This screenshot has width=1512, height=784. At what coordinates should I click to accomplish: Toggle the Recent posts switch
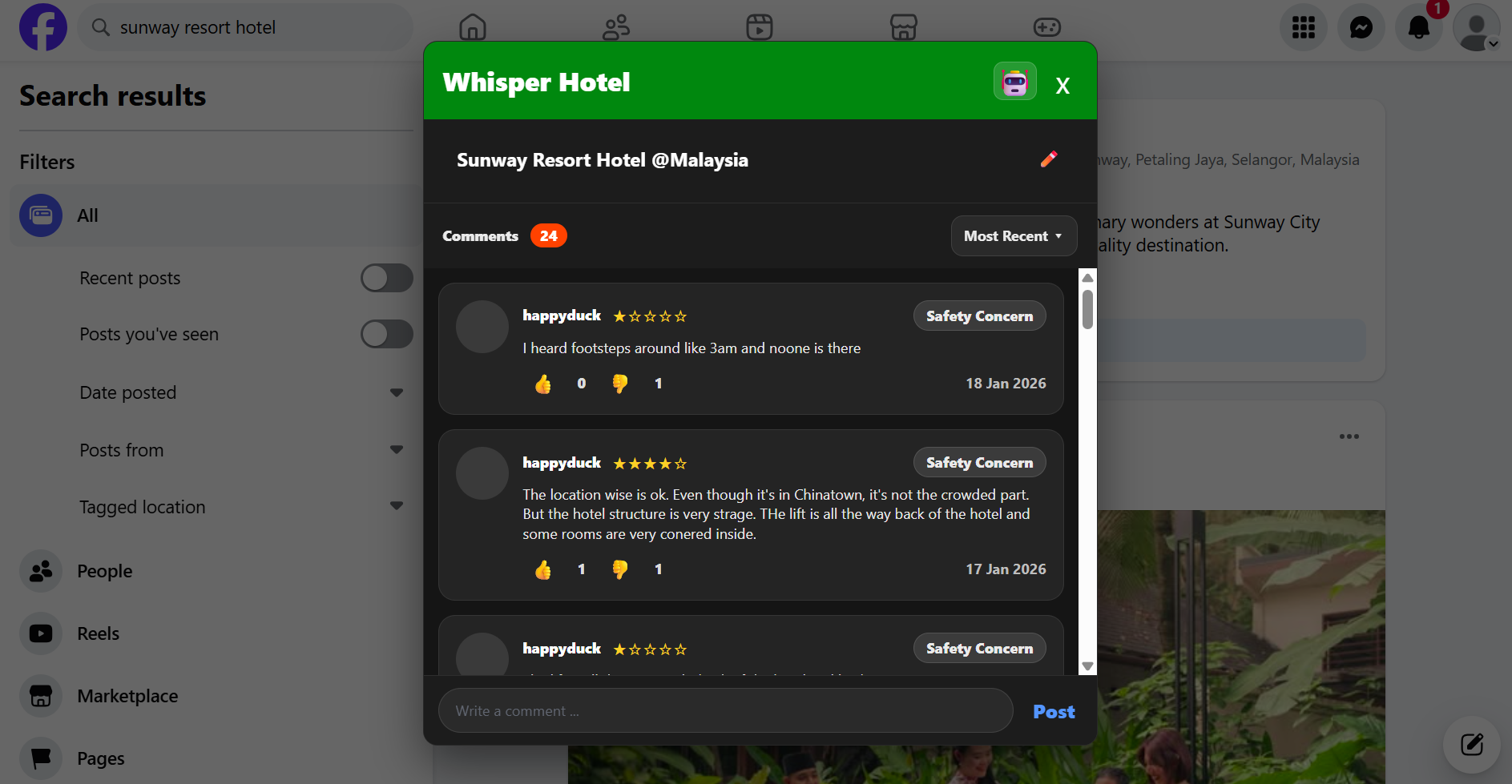(387, 278)
